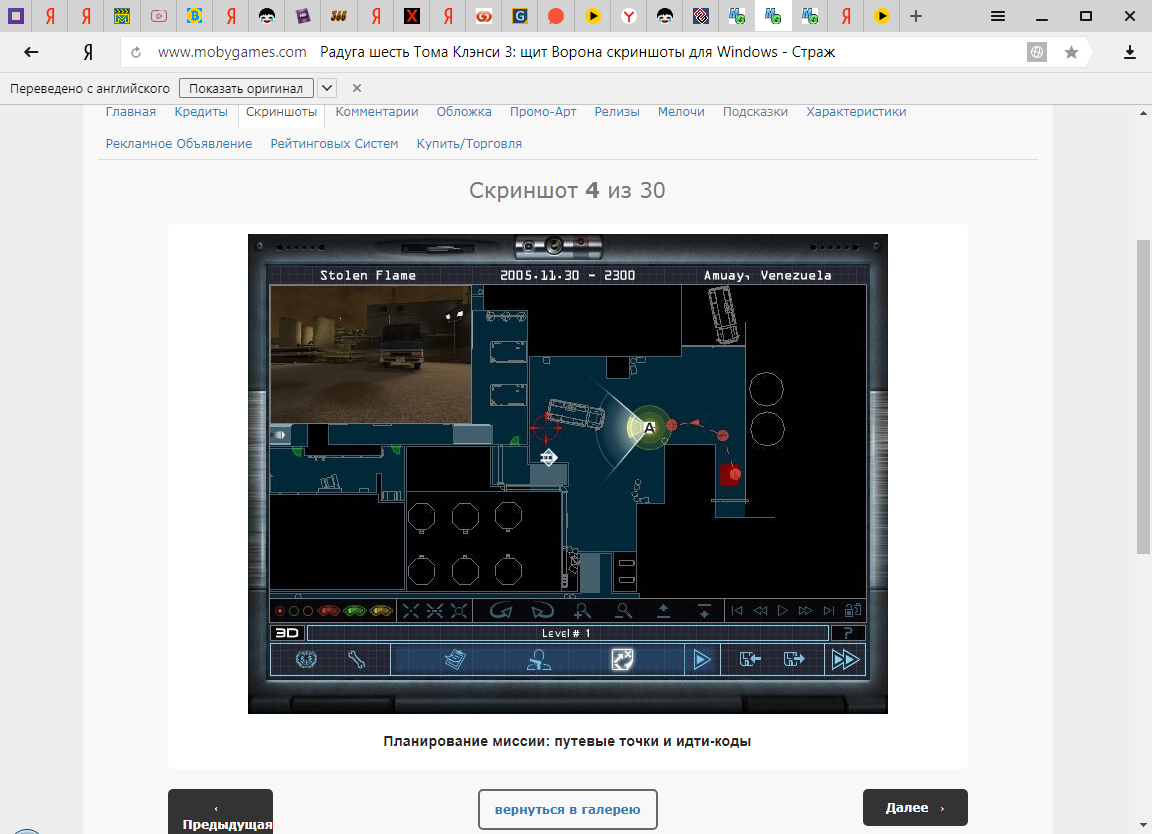Open the browser hamburger menu
Image resolution: width=1152 pixels, height=834 pixels.
998,15
